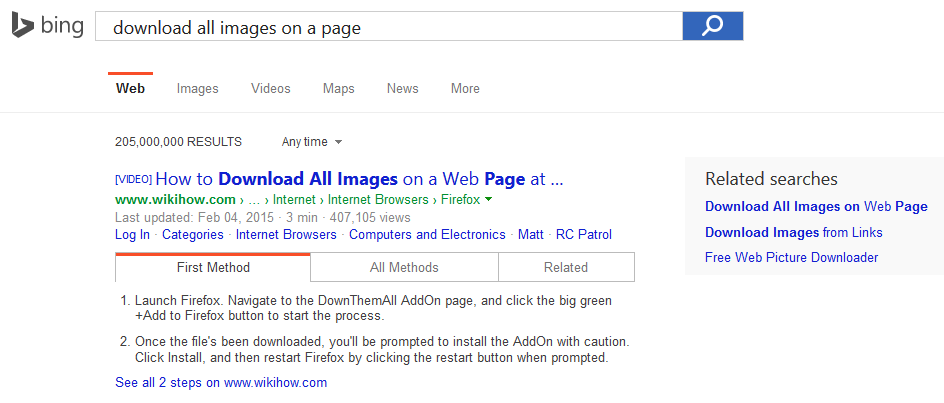Switch to the Related tab
This screenshot has height=403, width=944.
[566, 267]
